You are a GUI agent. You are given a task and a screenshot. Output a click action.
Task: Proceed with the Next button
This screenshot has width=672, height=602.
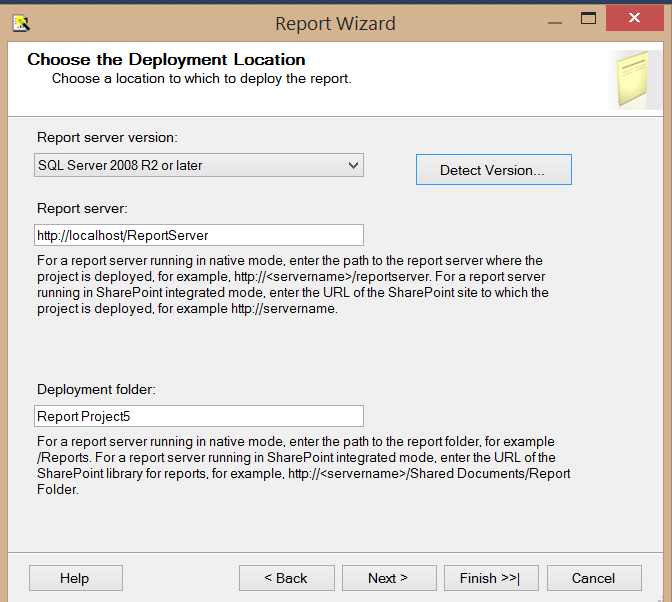click(x=389, y=578)
